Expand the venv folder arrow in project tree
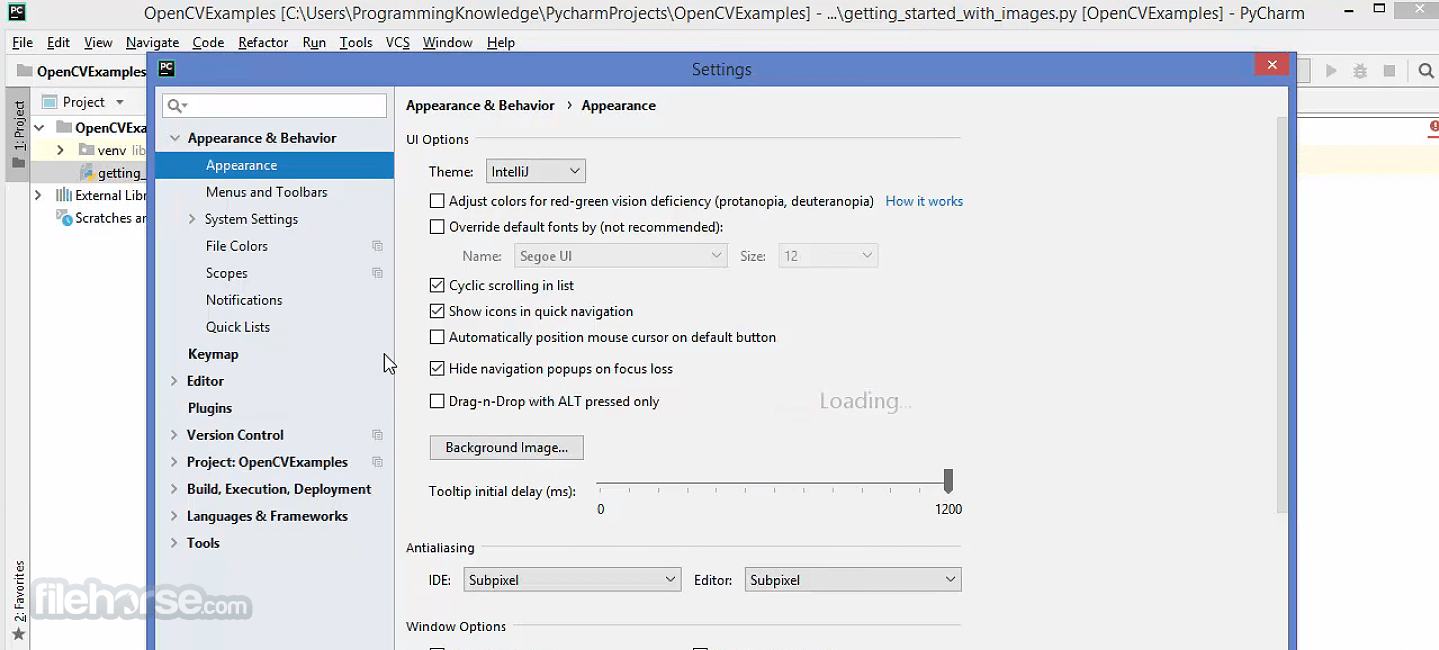 (60, 150)
